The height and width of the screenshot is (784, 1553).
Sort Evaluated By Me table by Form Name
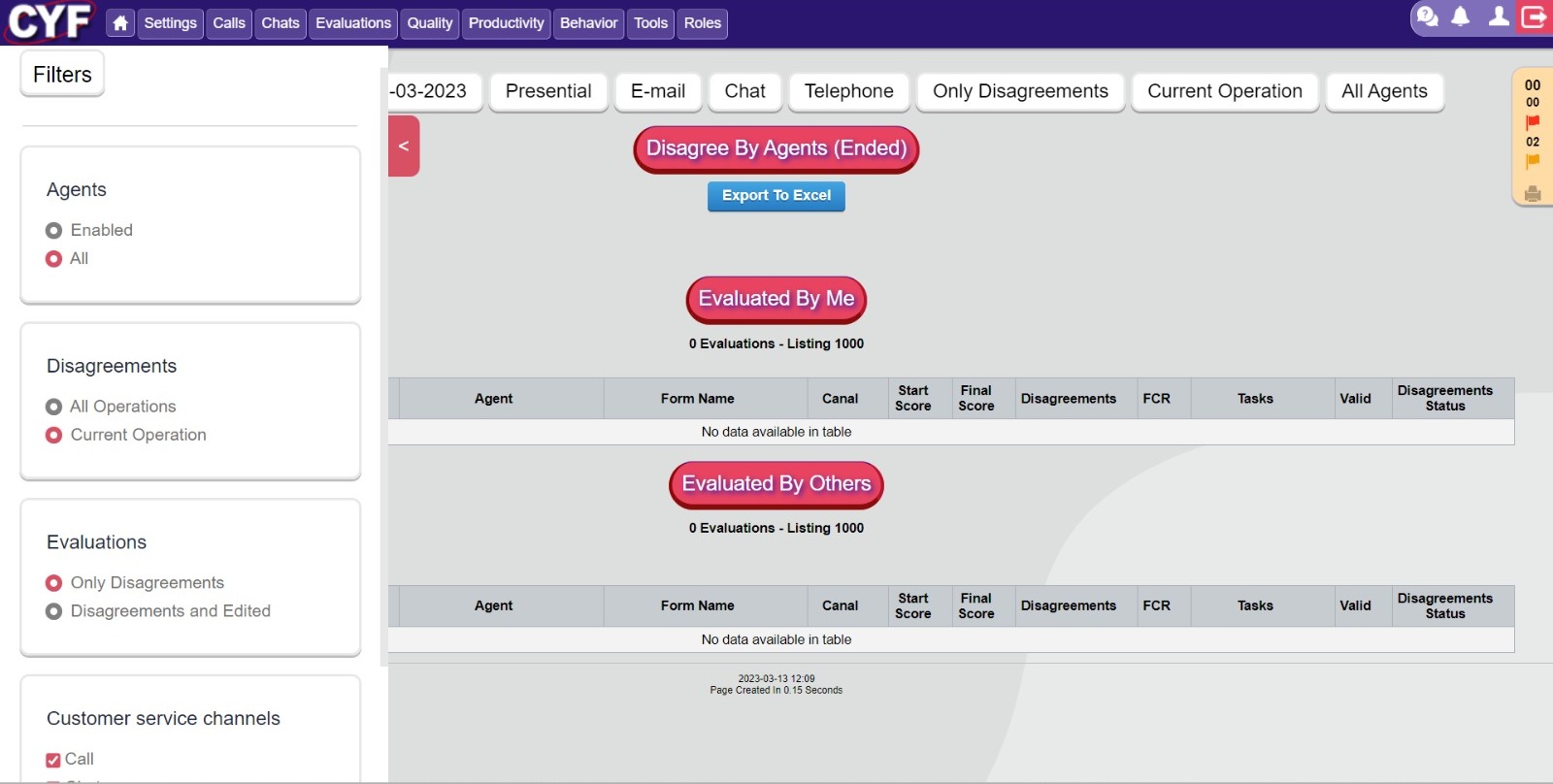click(706, 399)
